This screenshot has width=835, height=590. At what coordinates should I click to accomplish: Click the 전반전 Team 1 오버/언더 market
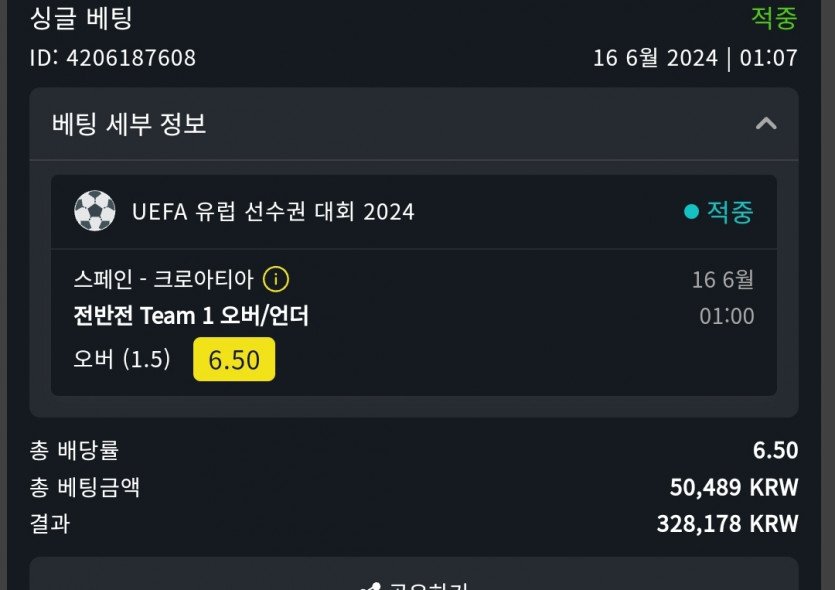tap(191, 316)
